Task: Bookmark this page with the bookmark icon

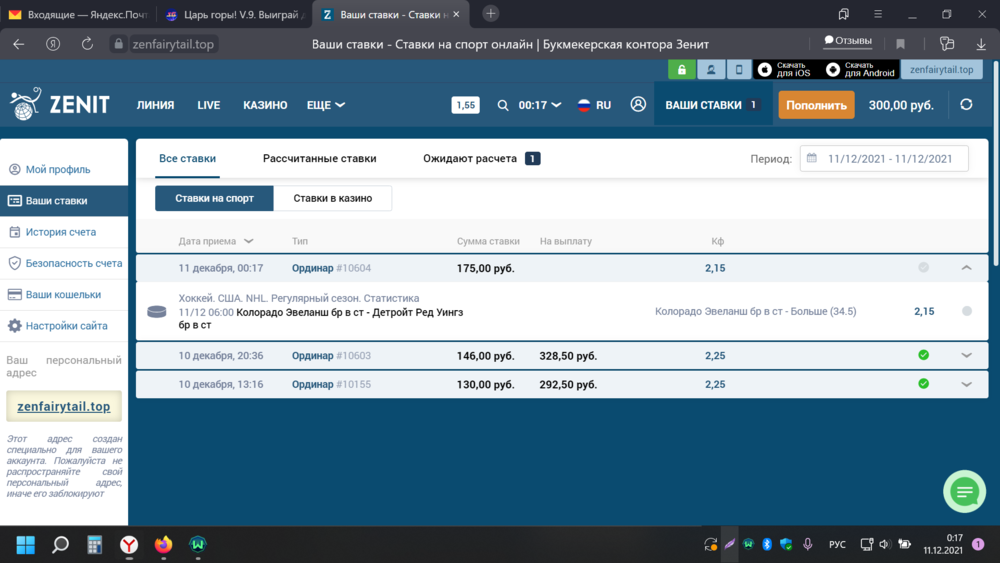Action: click(901, 44)
